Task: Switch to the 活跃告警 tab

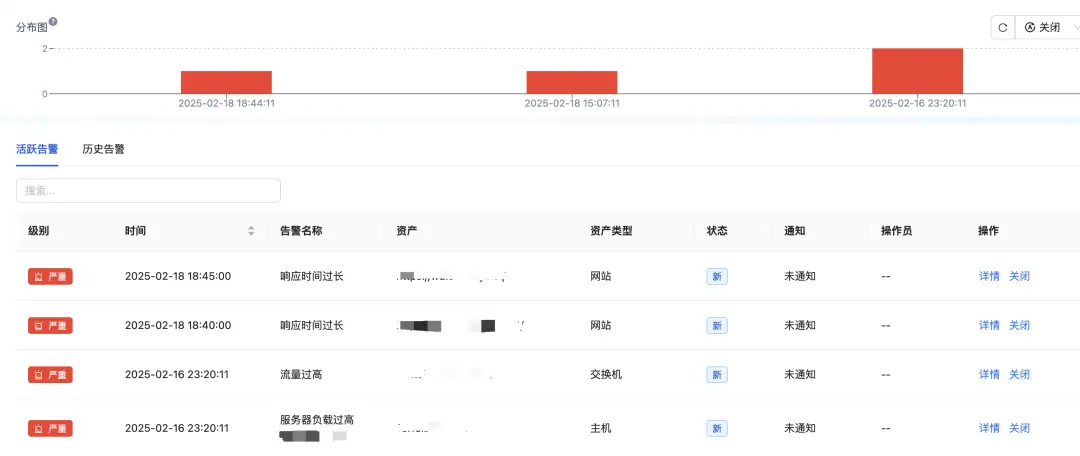Action: 37,149
